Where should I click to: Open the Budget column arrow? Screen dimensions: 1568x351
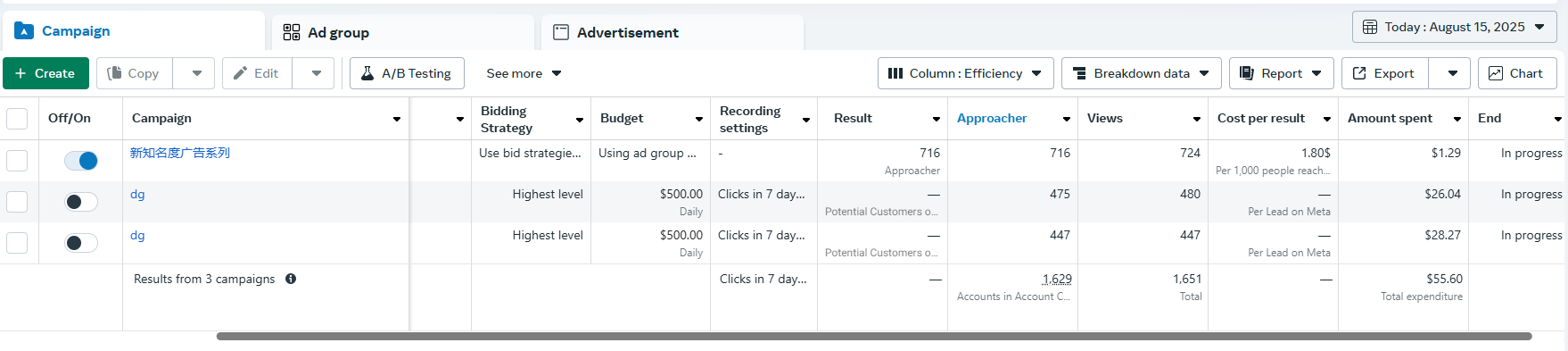click(x=699, y=119)
